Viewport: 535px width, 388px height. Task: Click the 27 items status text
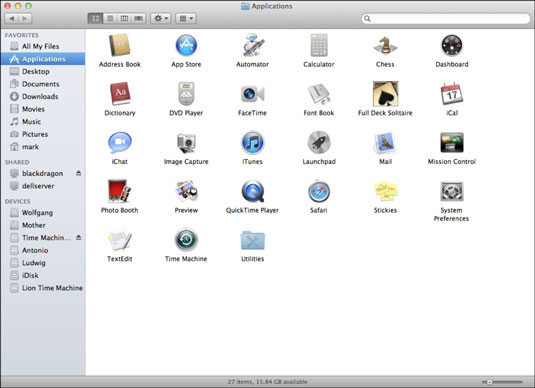pos(268,382)
